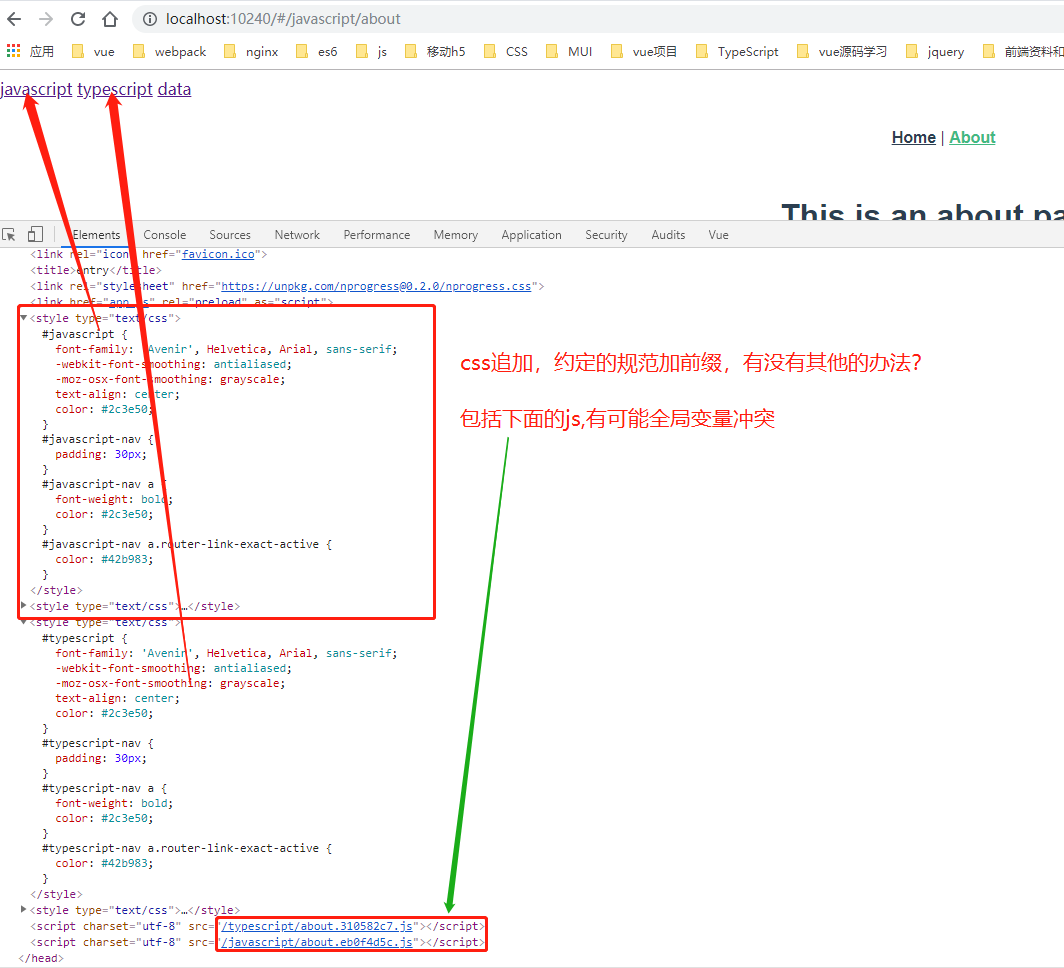Click the typescript link on the page
1064x968 pixels.
click(x=115, y=89)
